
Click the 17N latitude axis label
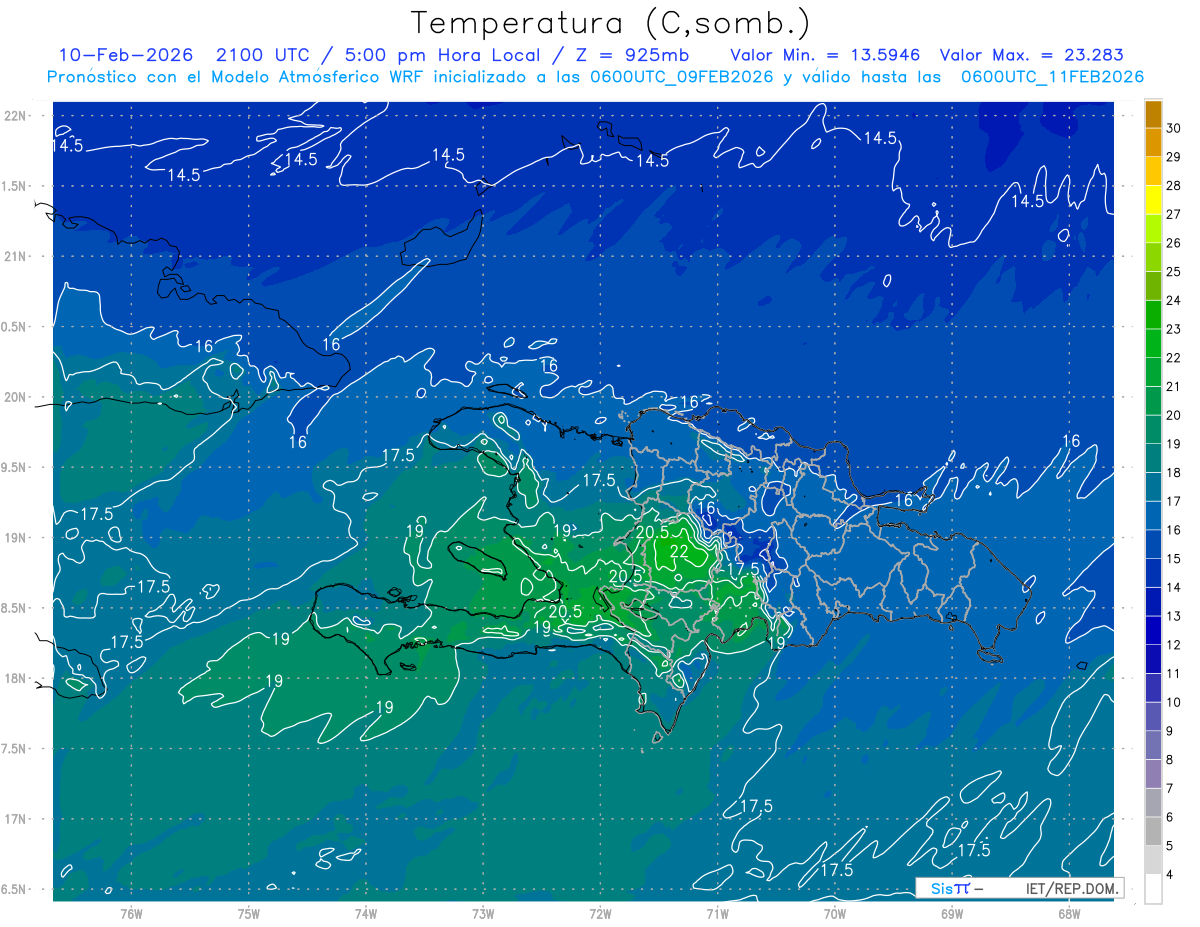15,819
